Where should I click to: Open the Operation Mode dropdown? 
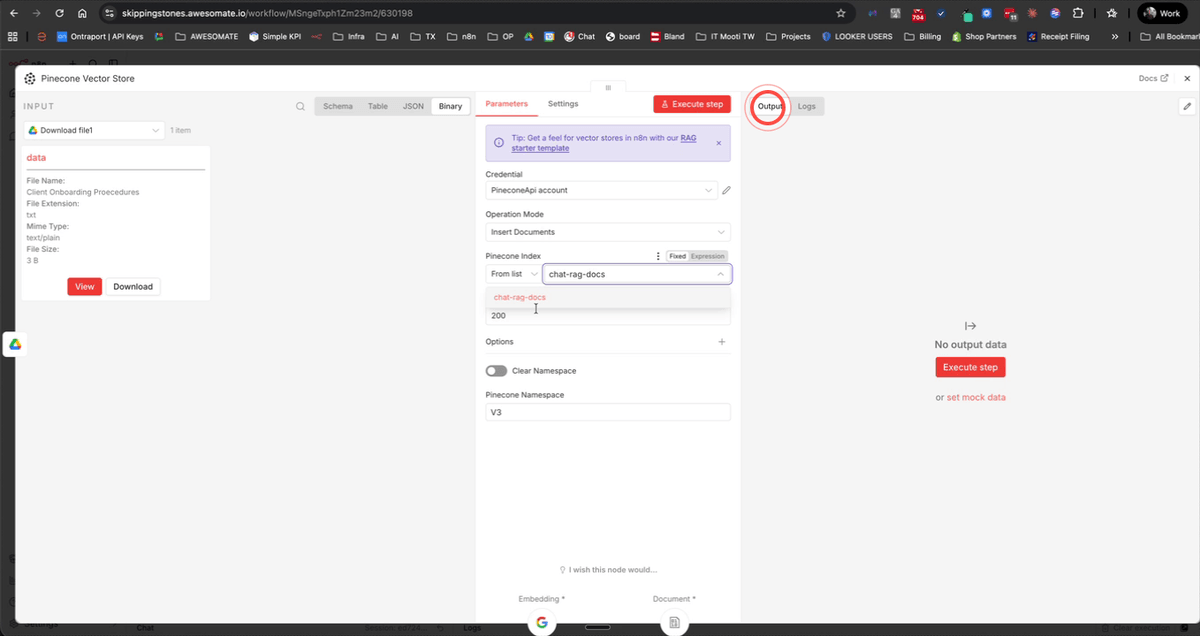click(607, 231)
